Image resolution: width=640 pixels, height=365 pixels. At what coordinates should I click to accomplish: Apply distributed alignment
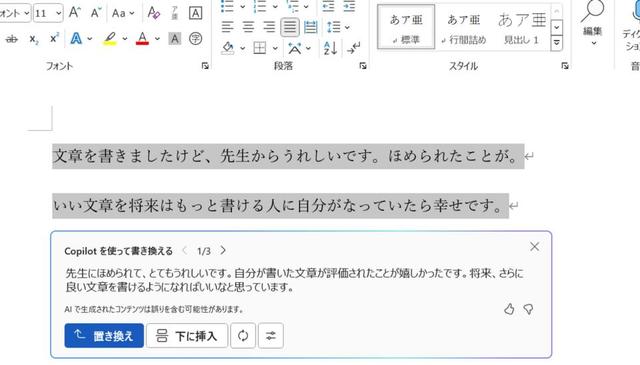311,27
